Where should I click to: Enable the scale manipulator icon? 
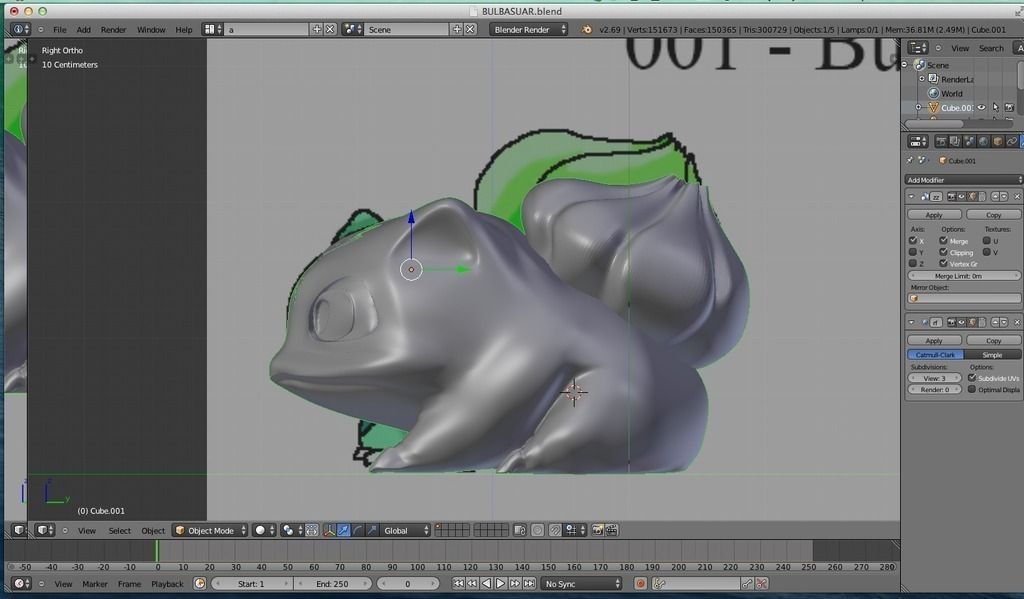(x=372, y=530)
